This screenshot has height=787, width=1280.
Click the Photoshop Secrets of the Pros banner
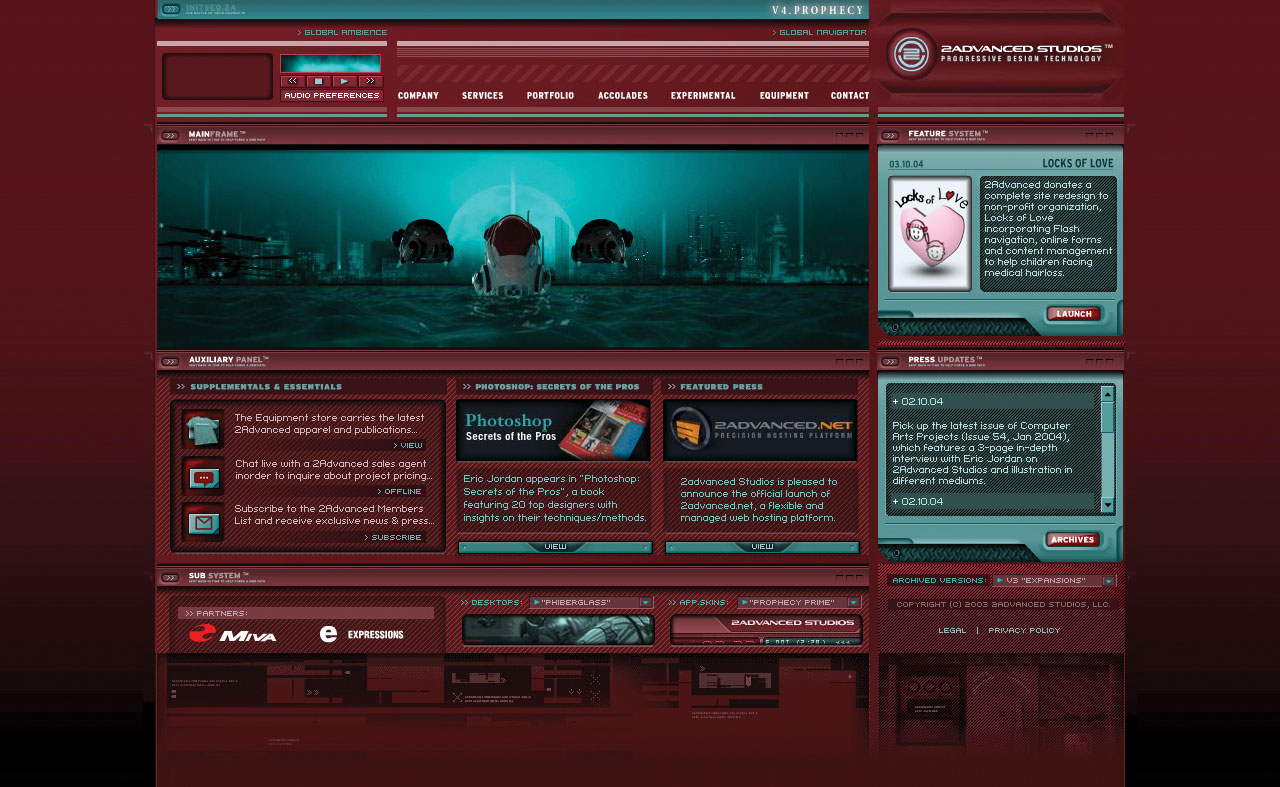(553, 430)
